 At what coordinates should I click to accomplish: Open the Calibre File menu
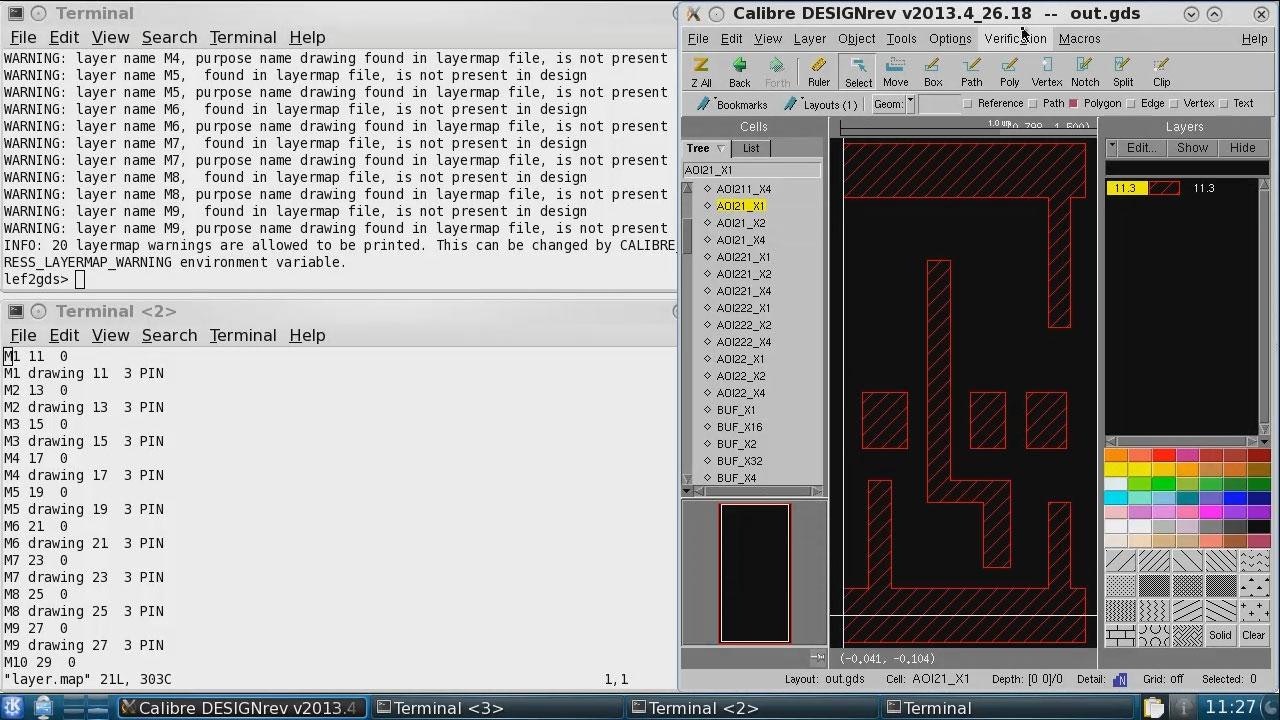click(698, 39)
